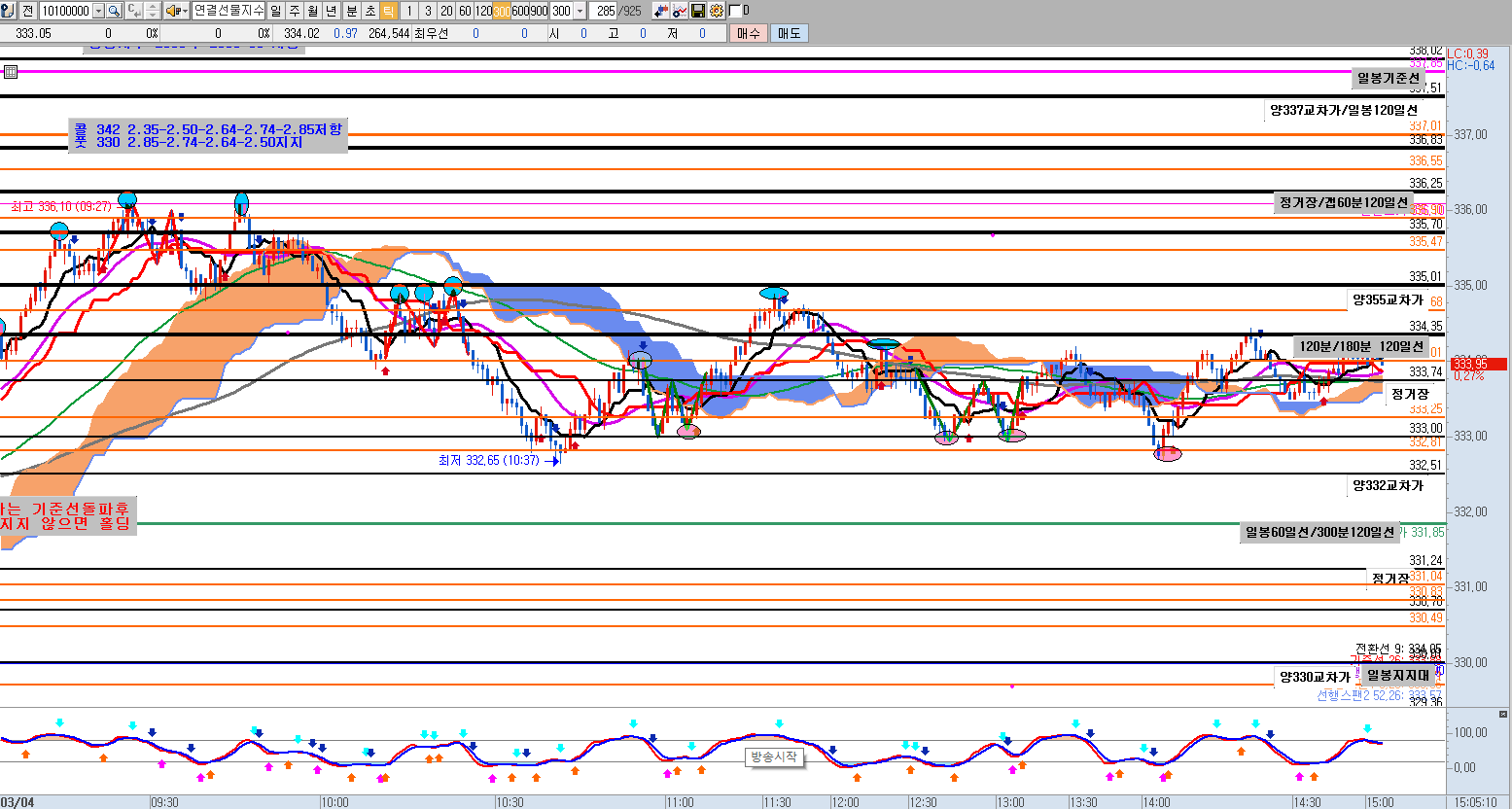Select the 일 (daily) period button
1512x809 pixels.
click(275, 11)
